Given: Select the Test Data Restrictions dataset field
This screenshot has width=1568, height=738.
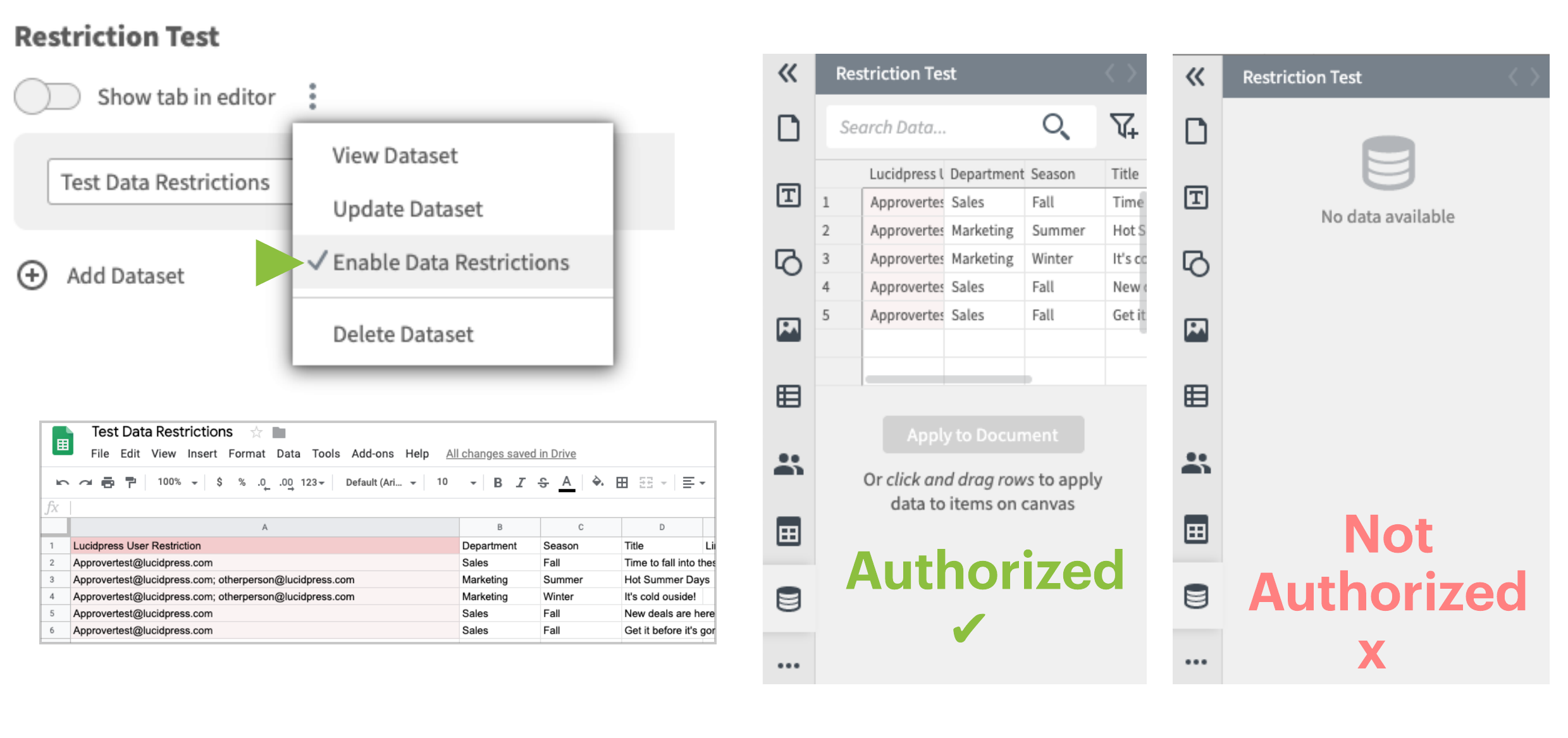Looking at the screenshot, I should pos(171,182).
